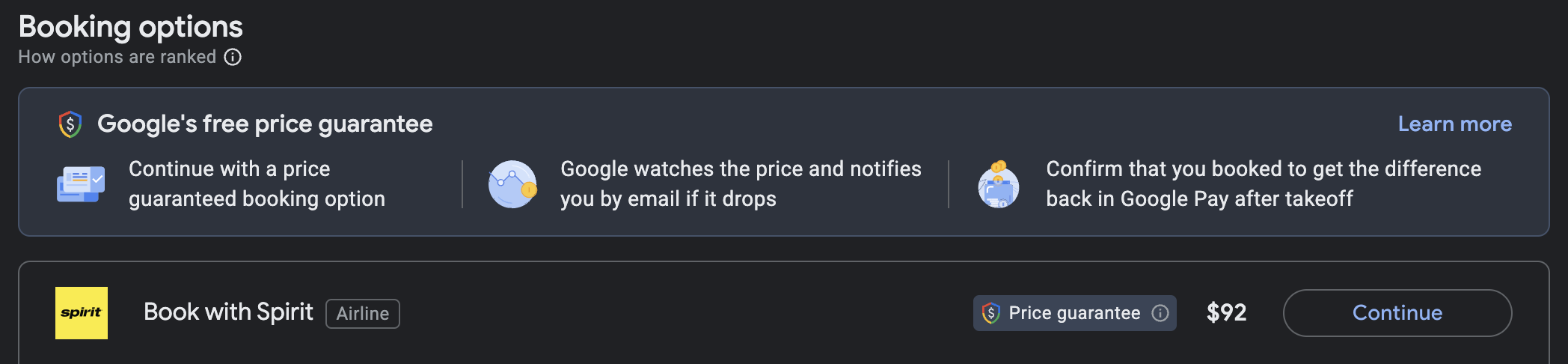The image size is (1568, 364).
Task: Click the How options are ranked text
Action: pyautogui.click(x=117, y=57)
